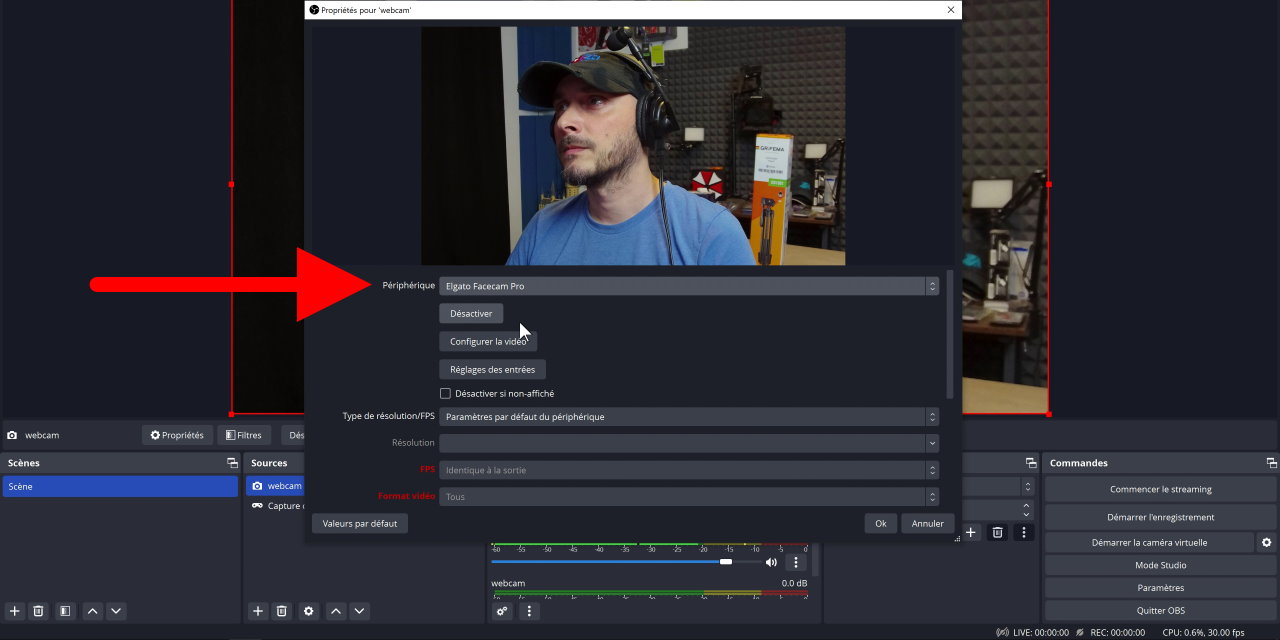Open scene filters icon in Scènes panel
Viewport: 1280px width, 640px height.
click(x=64, y=611)
